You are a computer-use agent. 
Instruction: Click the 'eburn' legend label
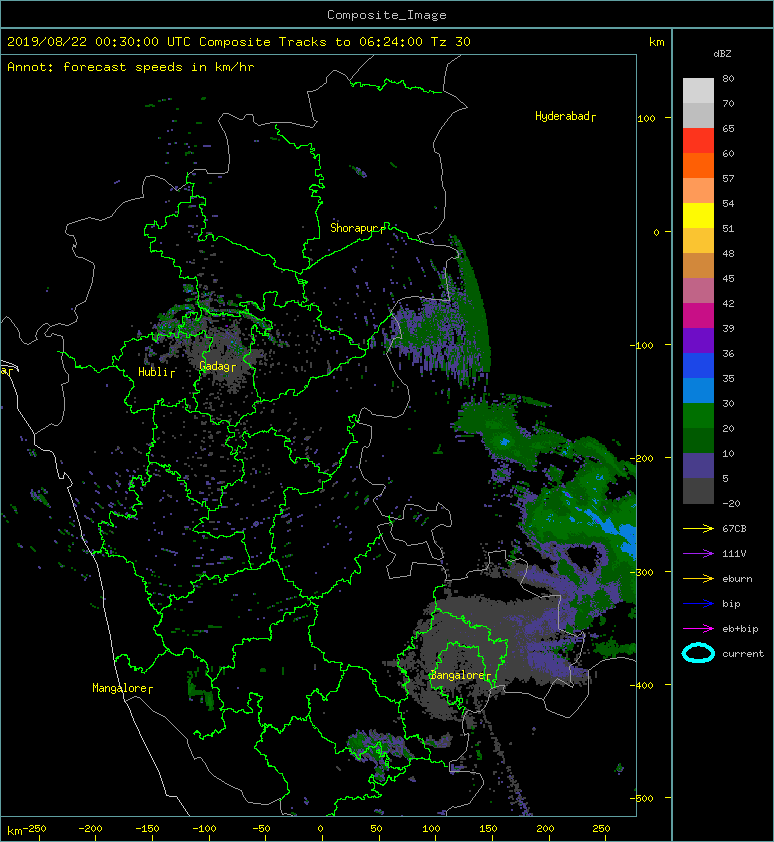[x=737, y=578]
